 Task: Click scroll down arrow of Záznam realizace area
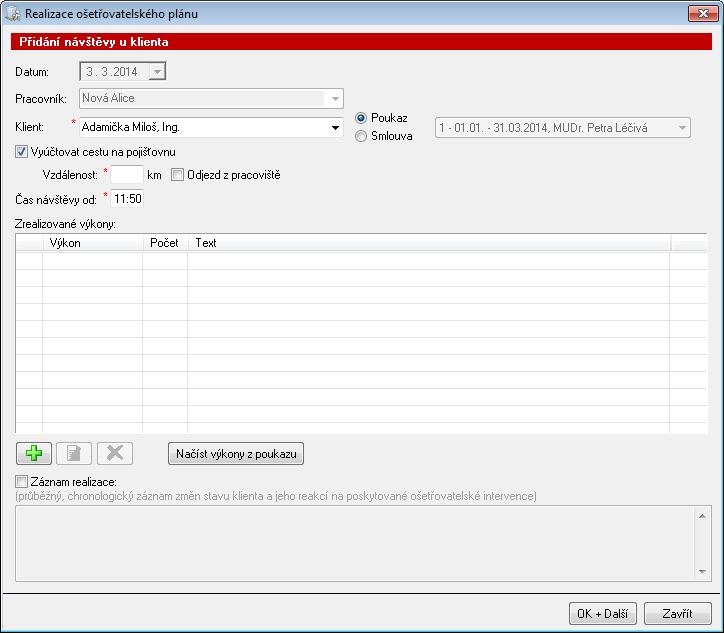[702, 572]
